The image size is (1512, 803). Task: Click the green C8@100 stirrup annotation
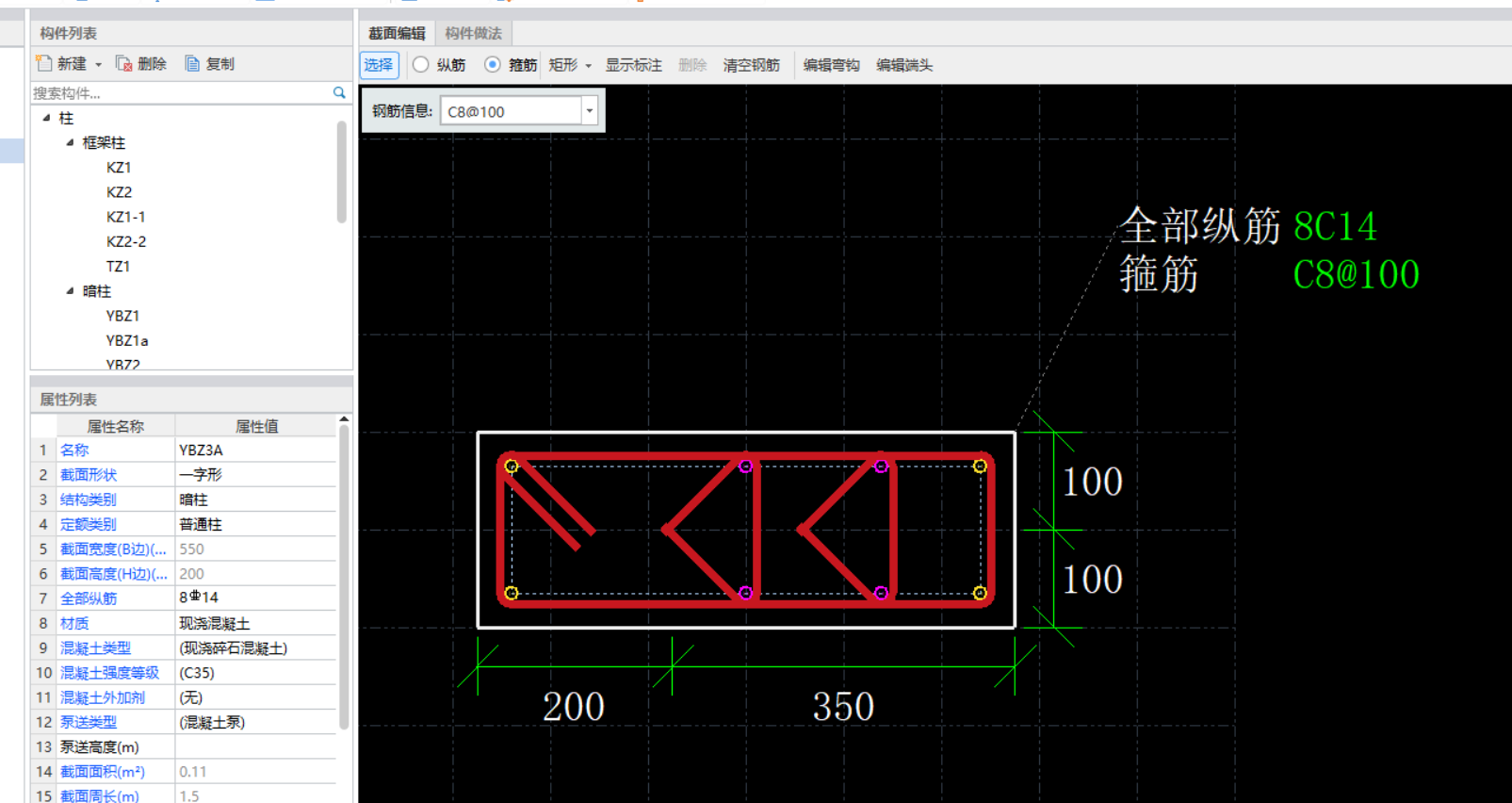click(1356, 275)
